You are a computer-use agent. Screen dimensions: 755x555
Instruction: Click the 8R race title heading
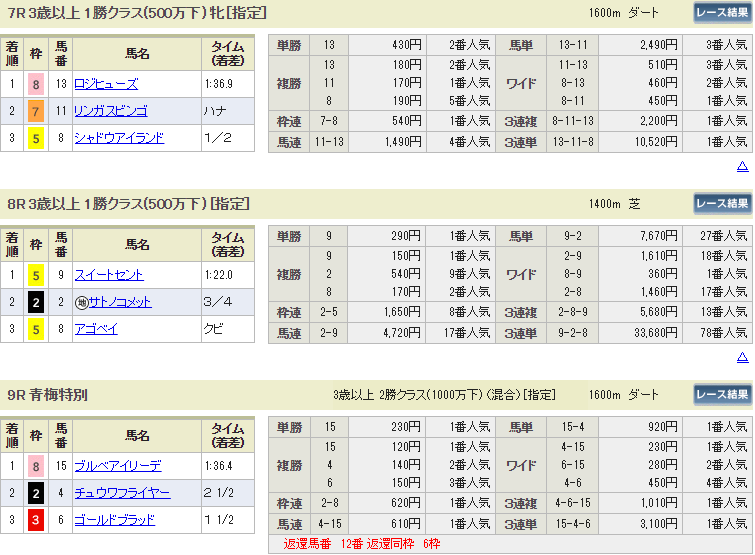[128, 204]
